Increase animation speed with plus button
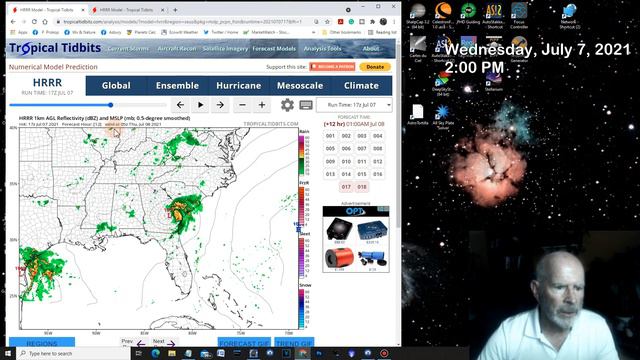Screen dimensions: 640x360 tap(262, 105)
